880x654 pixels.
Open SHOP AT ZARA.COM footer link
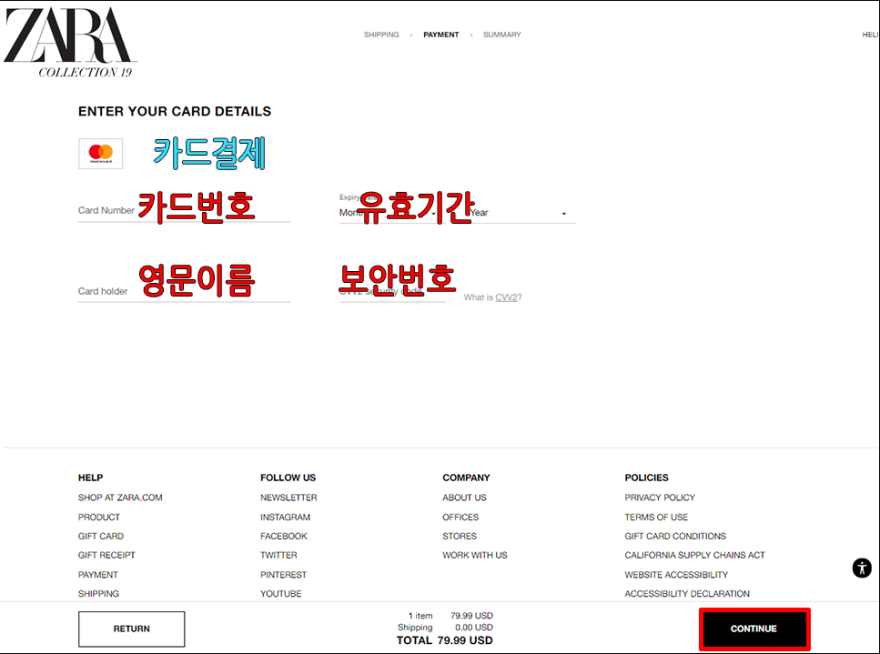tap(120, 497)
